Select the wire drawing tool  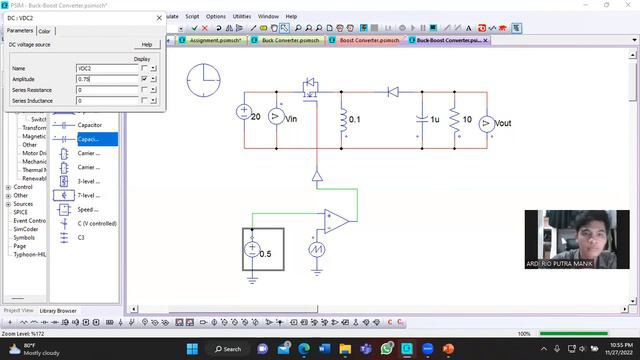pos(253,28)
